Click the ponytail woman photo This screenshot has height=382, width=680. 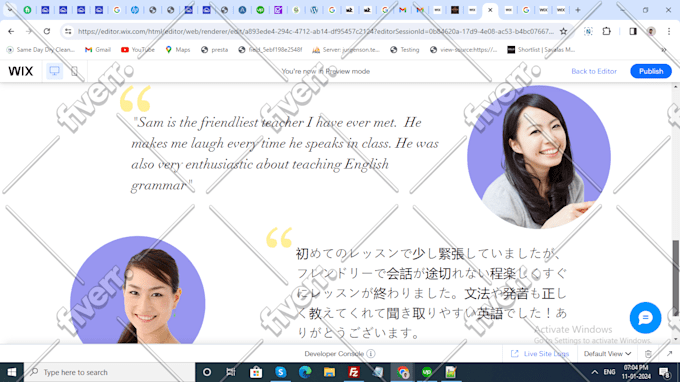[x=137, y=290]
